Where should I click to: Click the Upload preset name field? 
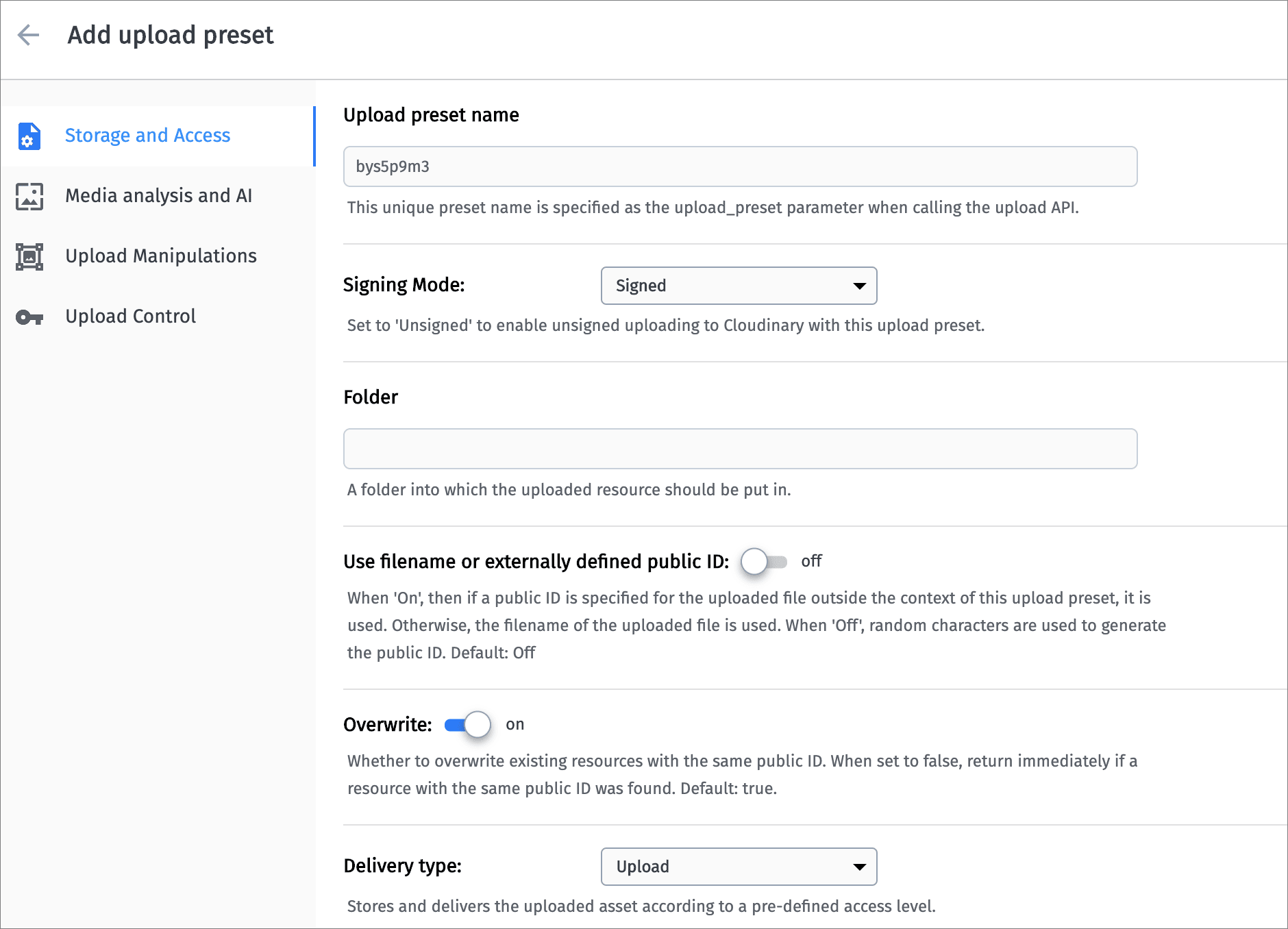tap(740, 166)
